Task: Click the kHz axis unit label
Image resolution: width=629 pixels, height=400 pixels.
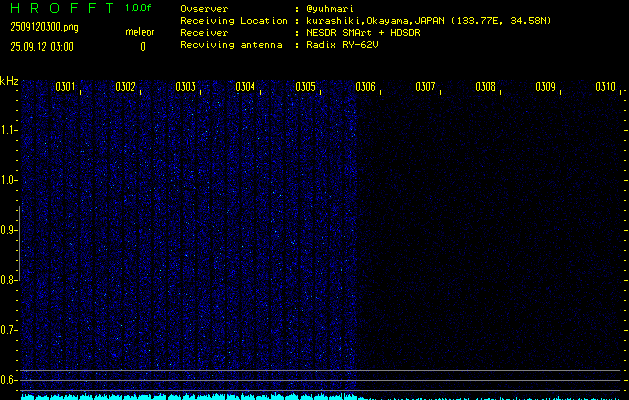Action: click(x=9, y=81)
